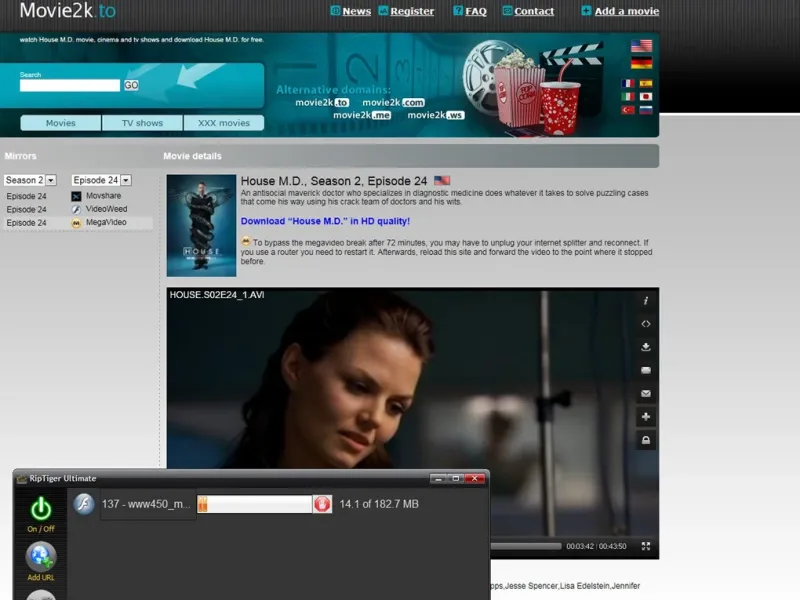Switch to the TV shows tab

142,123
